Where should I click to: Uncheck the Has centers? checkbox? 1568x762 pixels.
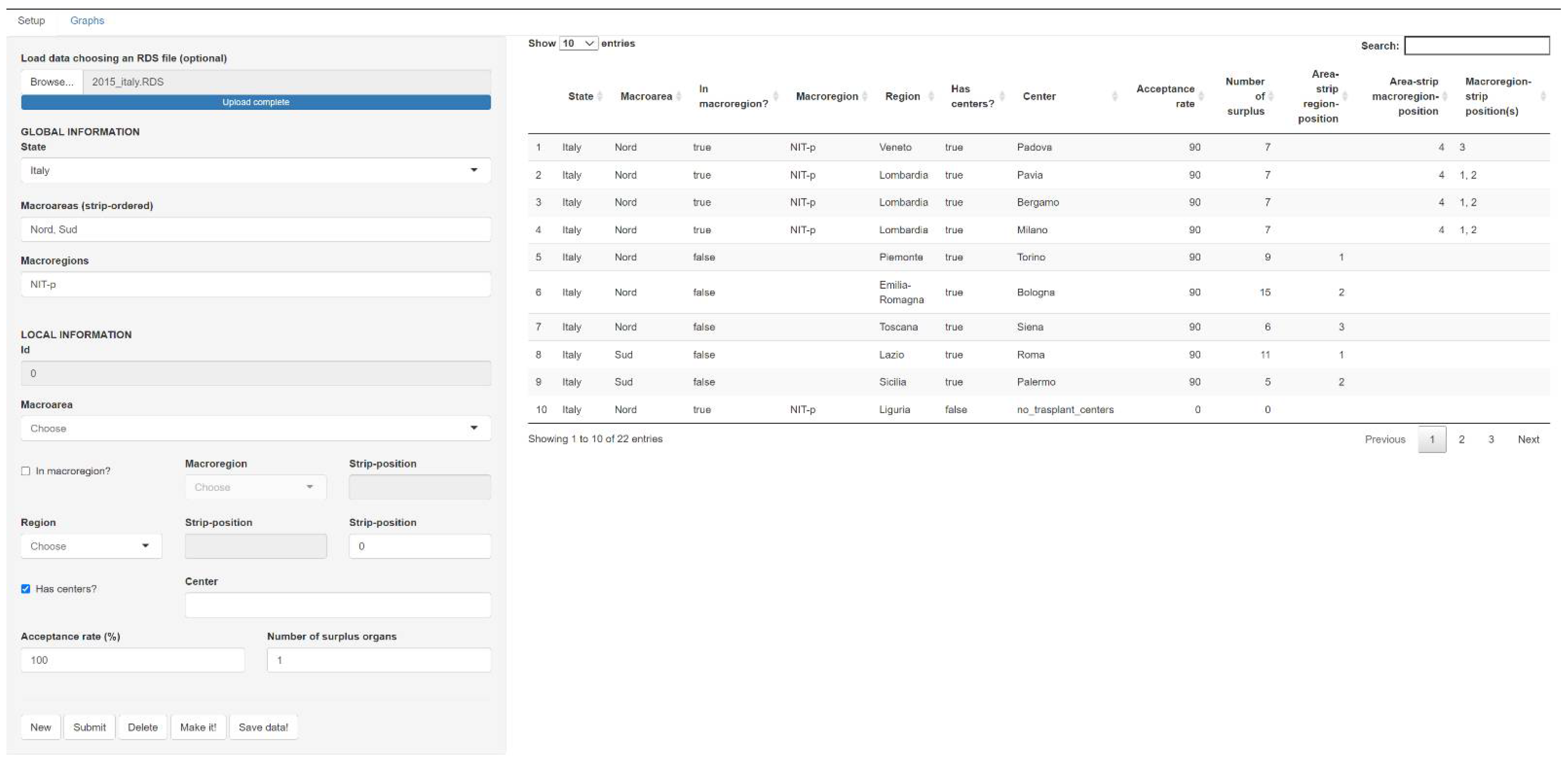click(26, 589)
